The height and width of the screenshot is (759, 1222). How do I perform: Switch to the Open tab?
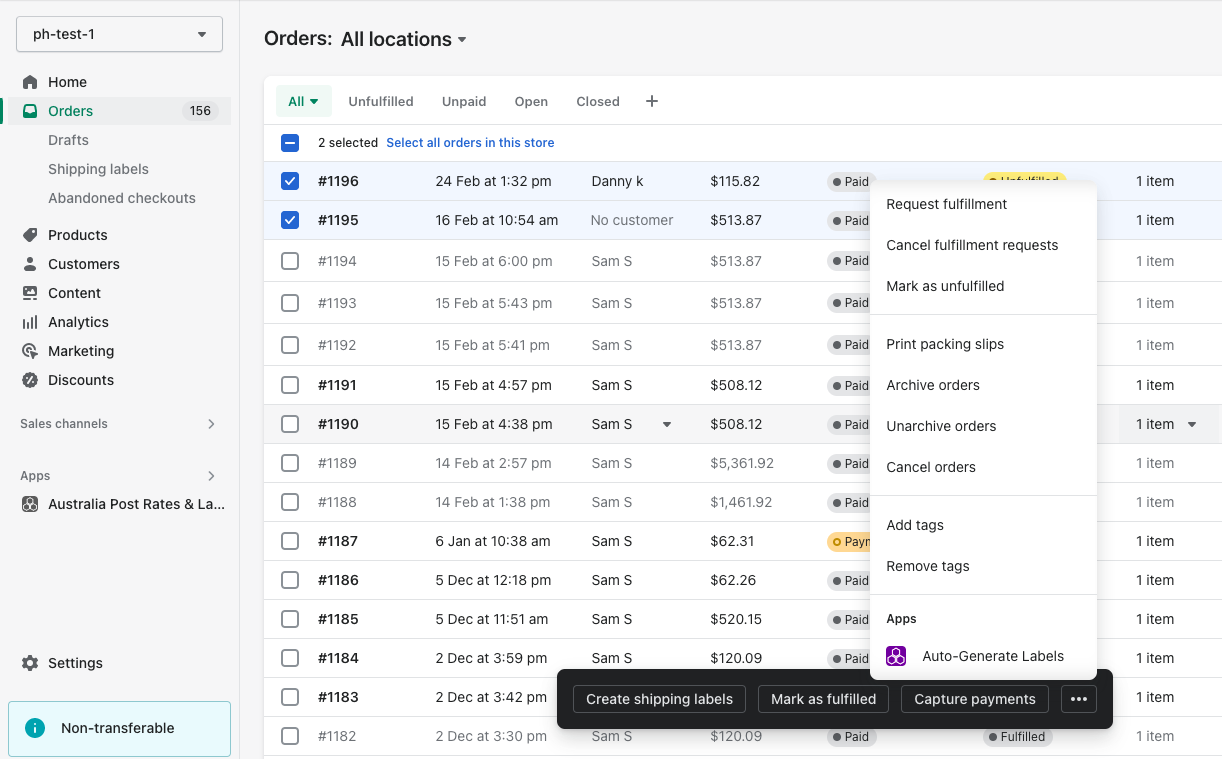point(531,101)
